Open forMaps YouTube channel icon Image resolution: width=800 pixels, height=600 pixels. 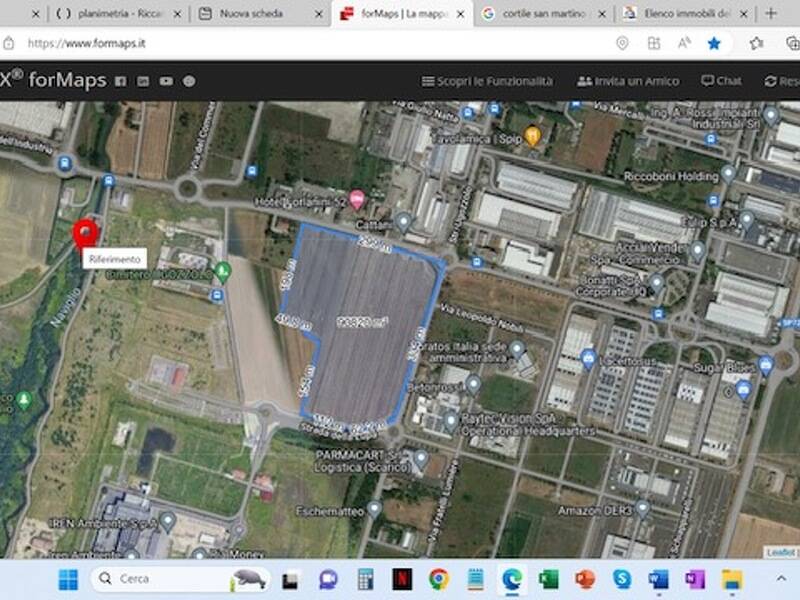click(x=164, y=79)
